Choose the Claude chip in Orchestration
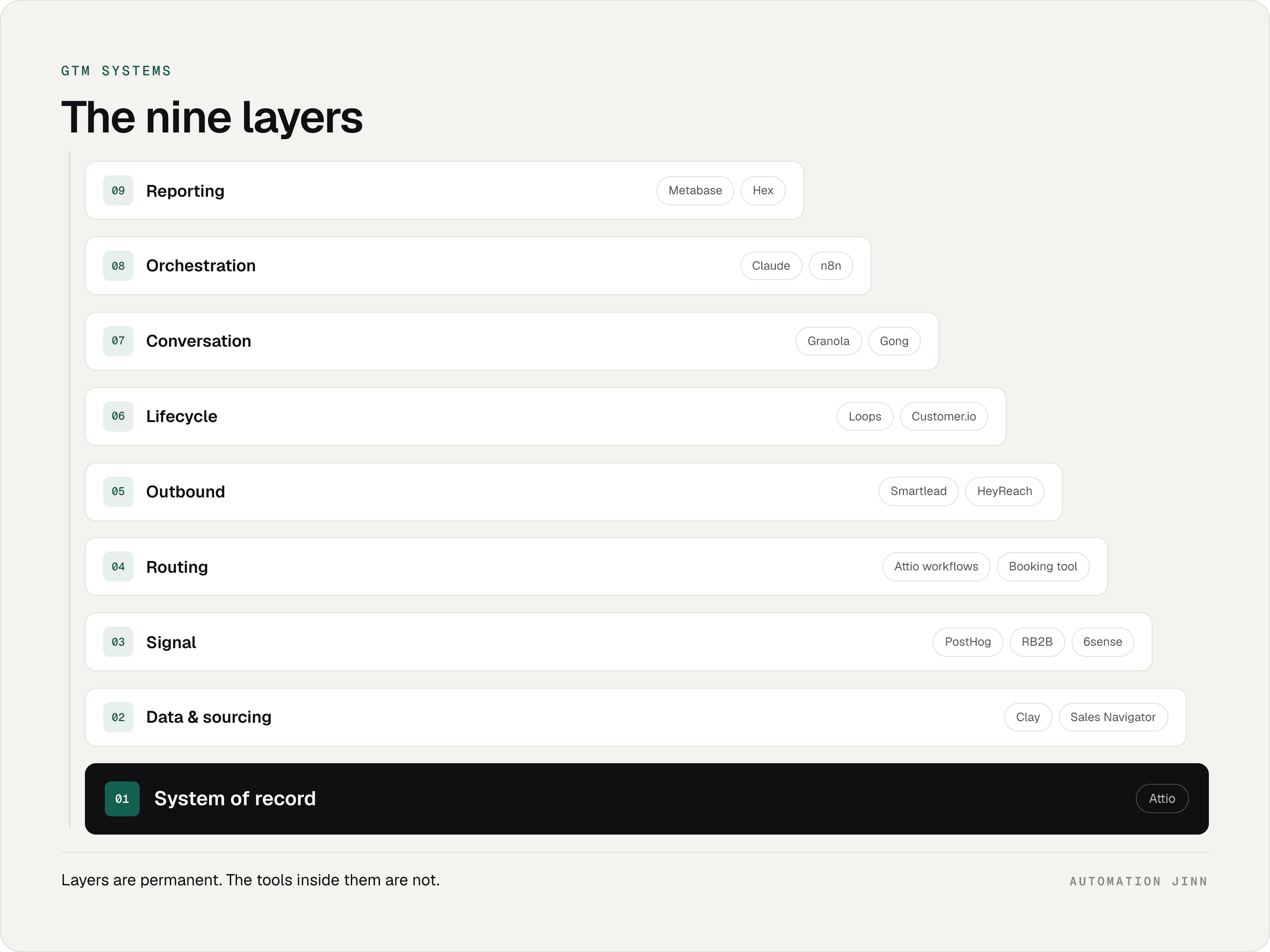The image size is (1270, 952). (771, 266)
